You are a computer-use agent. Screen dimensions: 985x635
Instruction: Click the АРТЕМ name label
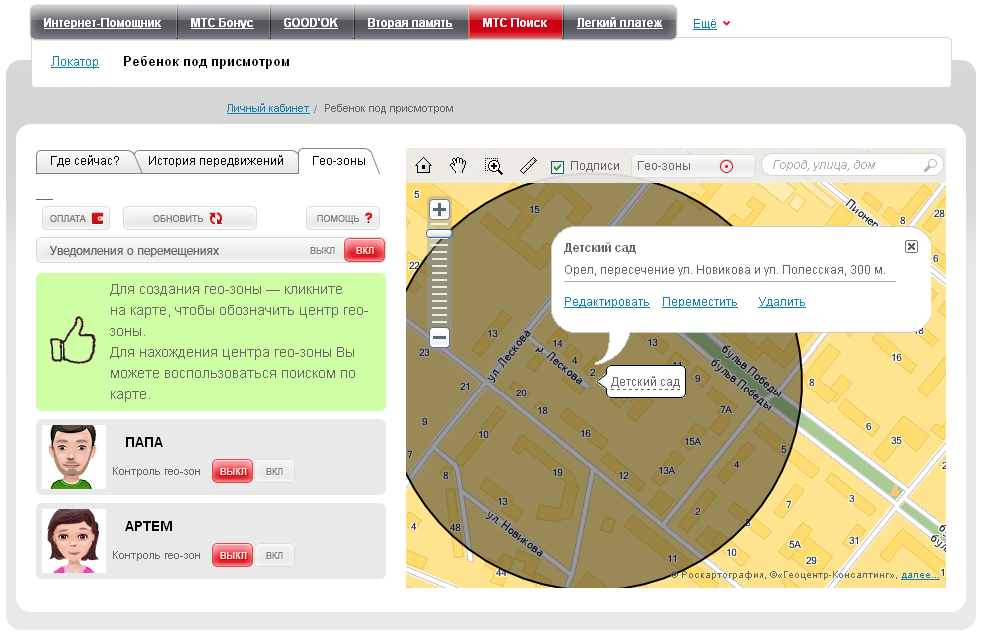coord(149,526)
